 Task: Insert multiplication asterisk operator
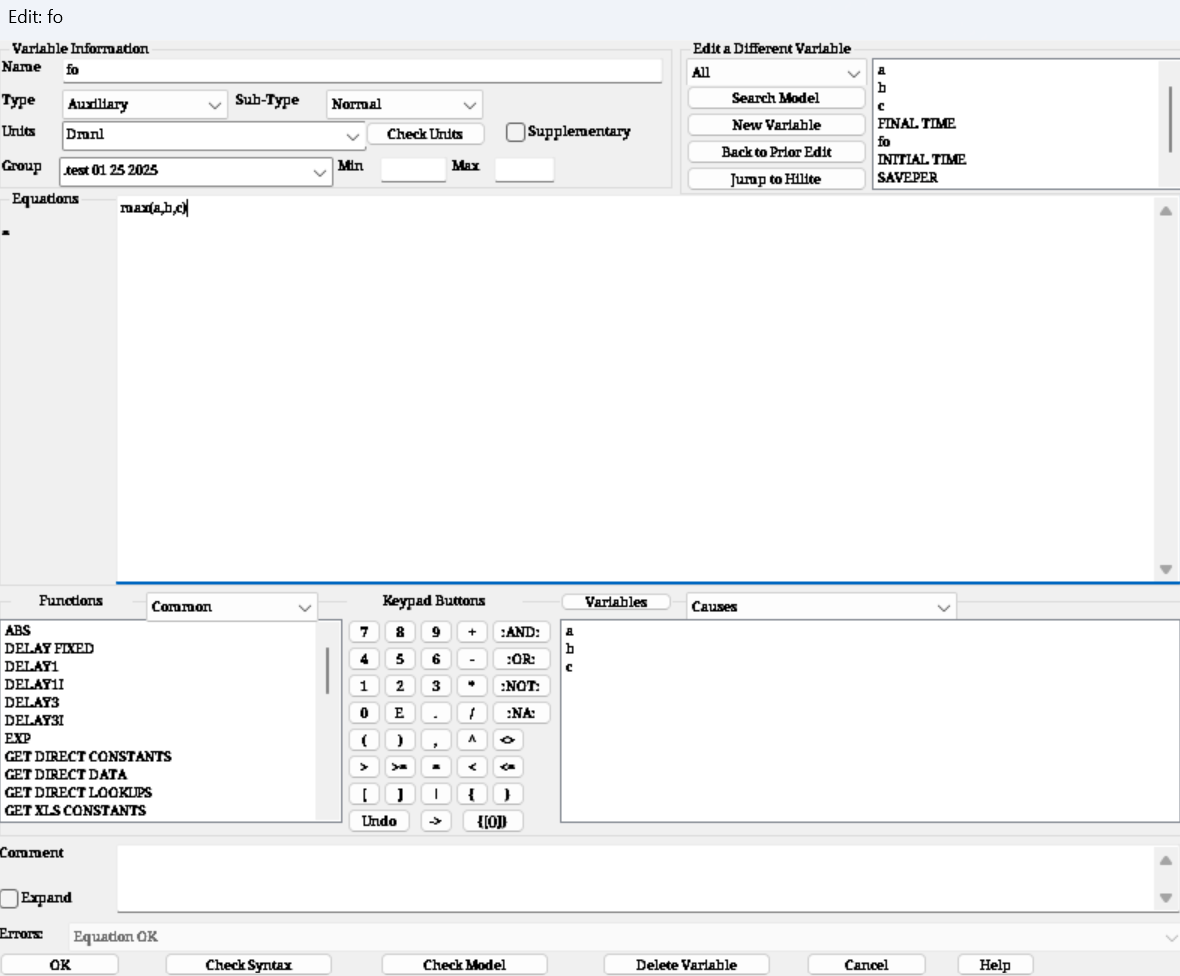pyautogui.click(x=472, y=686)
